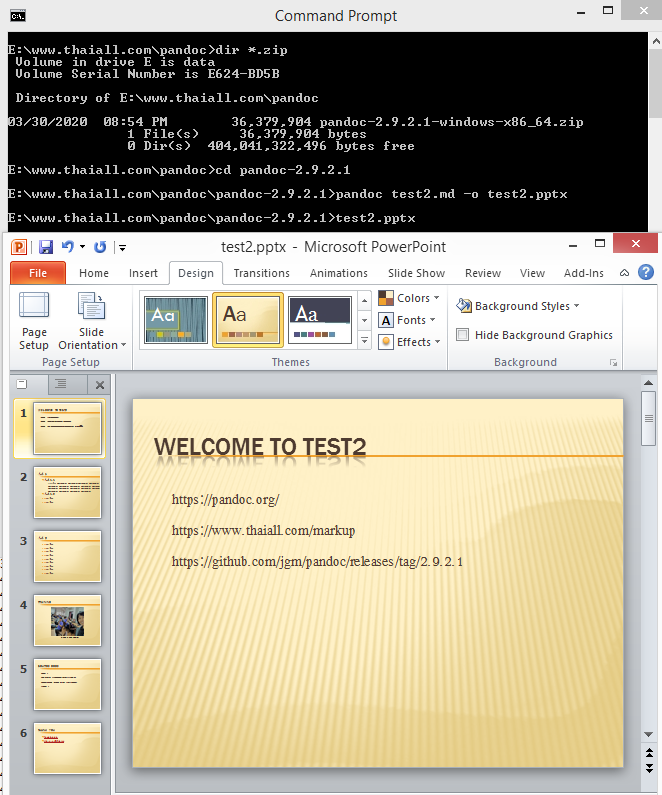
Task: Close the slides thumbnail pane
Action: [99, 384]
